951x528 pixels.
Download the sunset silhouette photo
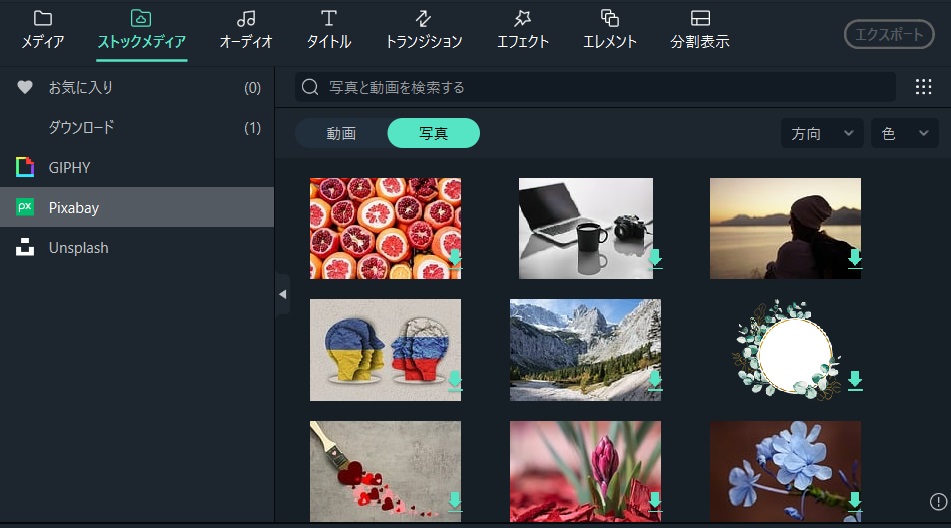point(855,259)
